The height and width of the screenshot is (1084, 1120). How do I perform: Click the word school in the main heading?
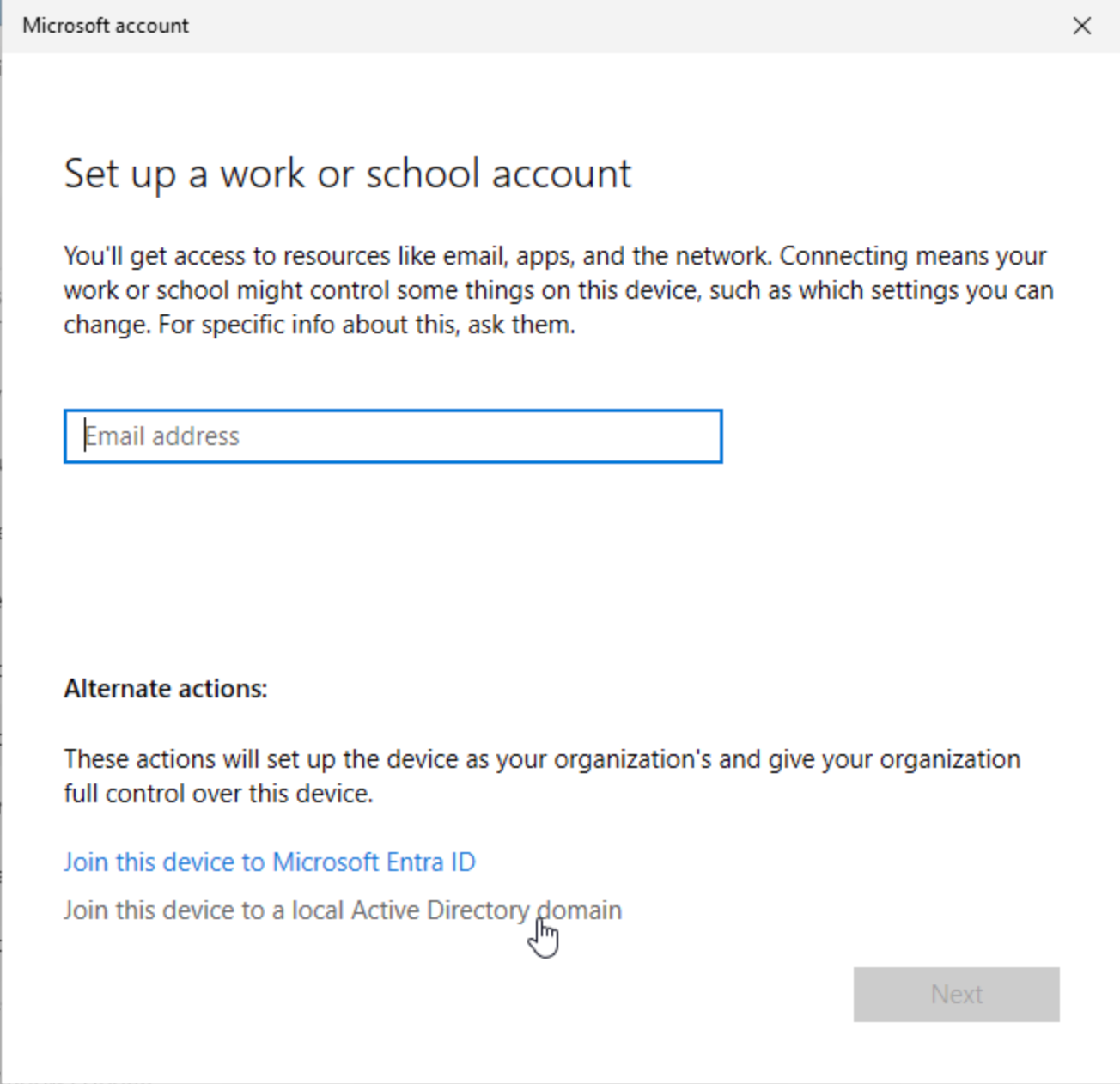tap(423, 174)
